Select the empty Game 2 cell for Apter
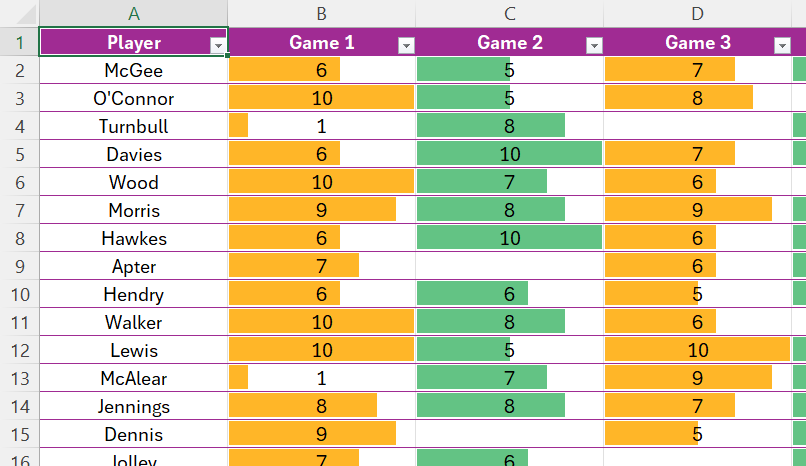 pos(509,267)
